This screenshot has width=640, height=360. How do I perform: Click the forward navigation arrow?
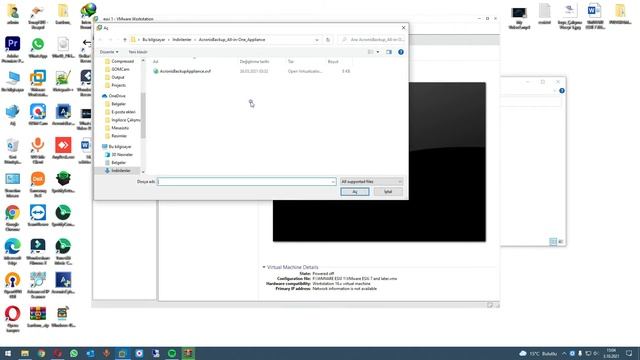point(110,40)
